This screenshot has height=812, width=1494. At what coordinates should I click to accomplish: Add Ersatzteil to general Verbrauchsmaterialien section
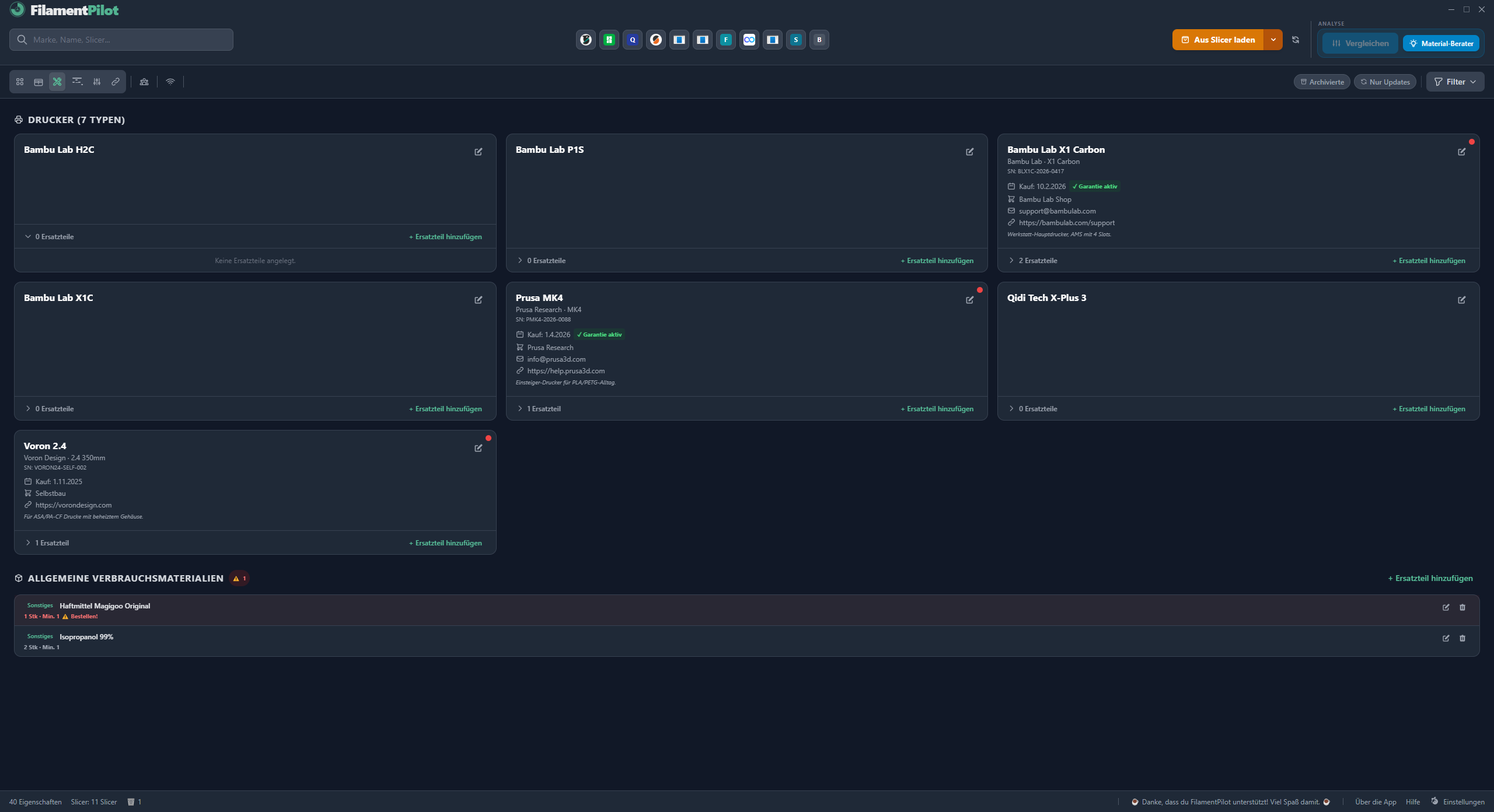(1430, 578)
